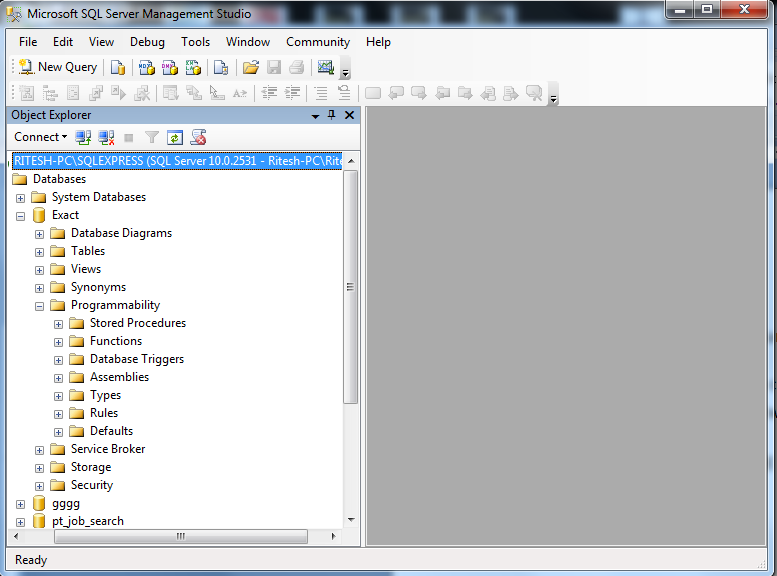
Task: Select the Views tree item
Action: point(86,269)
